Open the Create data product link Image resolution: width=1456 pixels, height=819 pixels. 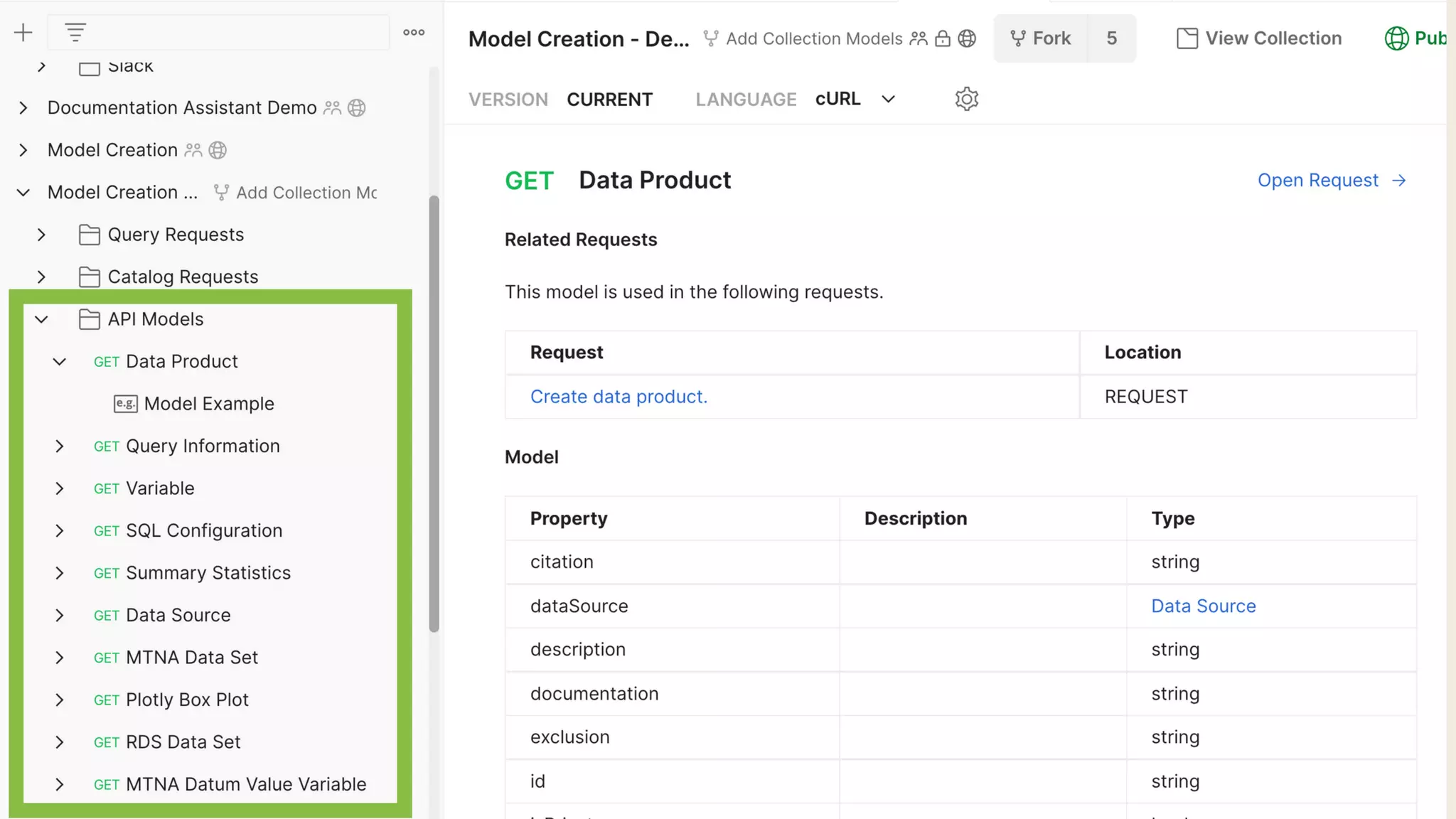[x=619, y=397]
